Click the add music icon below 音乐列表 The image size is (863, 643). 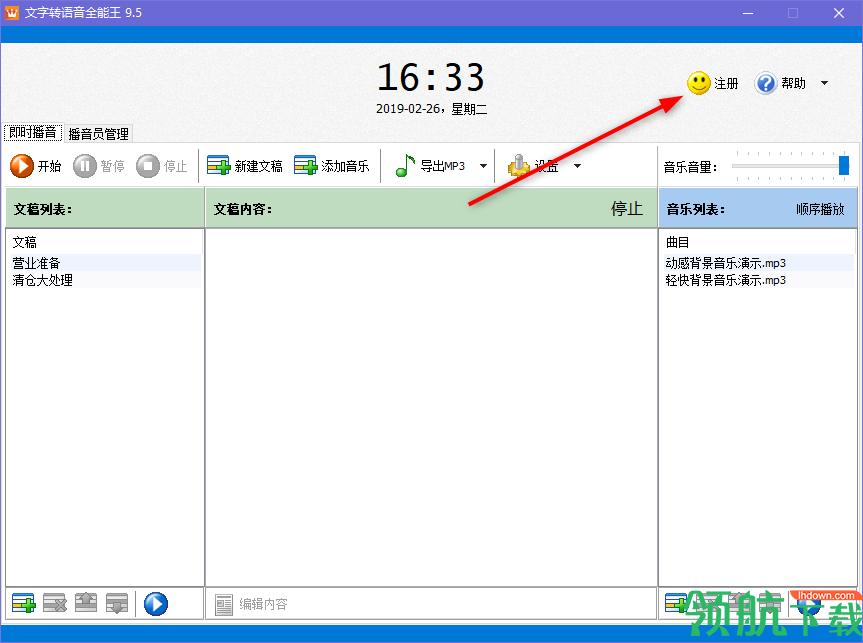676,604
